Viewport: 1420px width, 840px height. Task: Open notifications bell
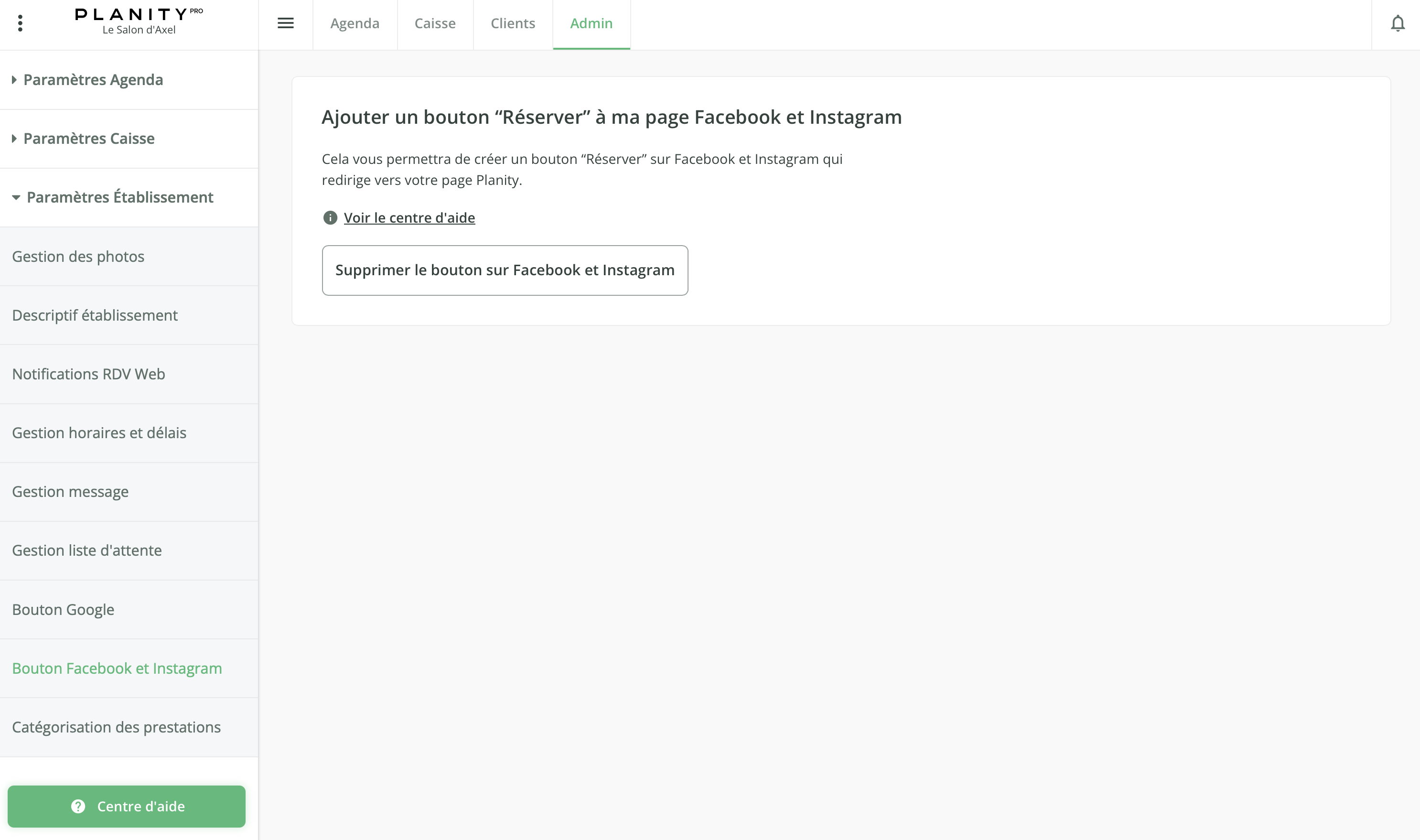click(1398, 24)
